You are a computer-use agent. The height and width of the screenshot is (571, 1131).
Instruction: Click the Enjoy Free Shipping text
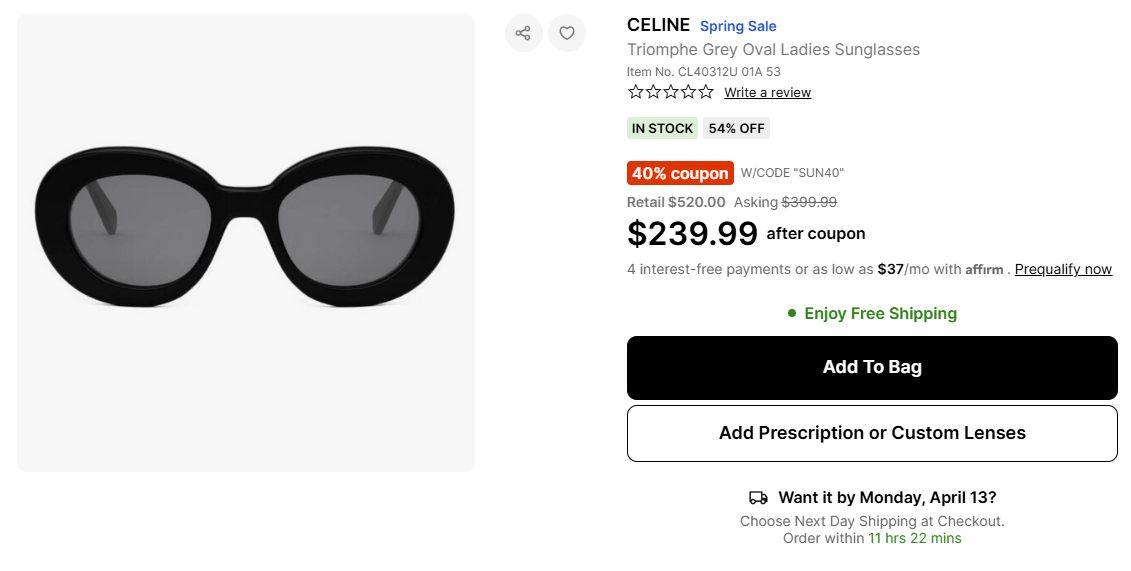pos(880,314)
